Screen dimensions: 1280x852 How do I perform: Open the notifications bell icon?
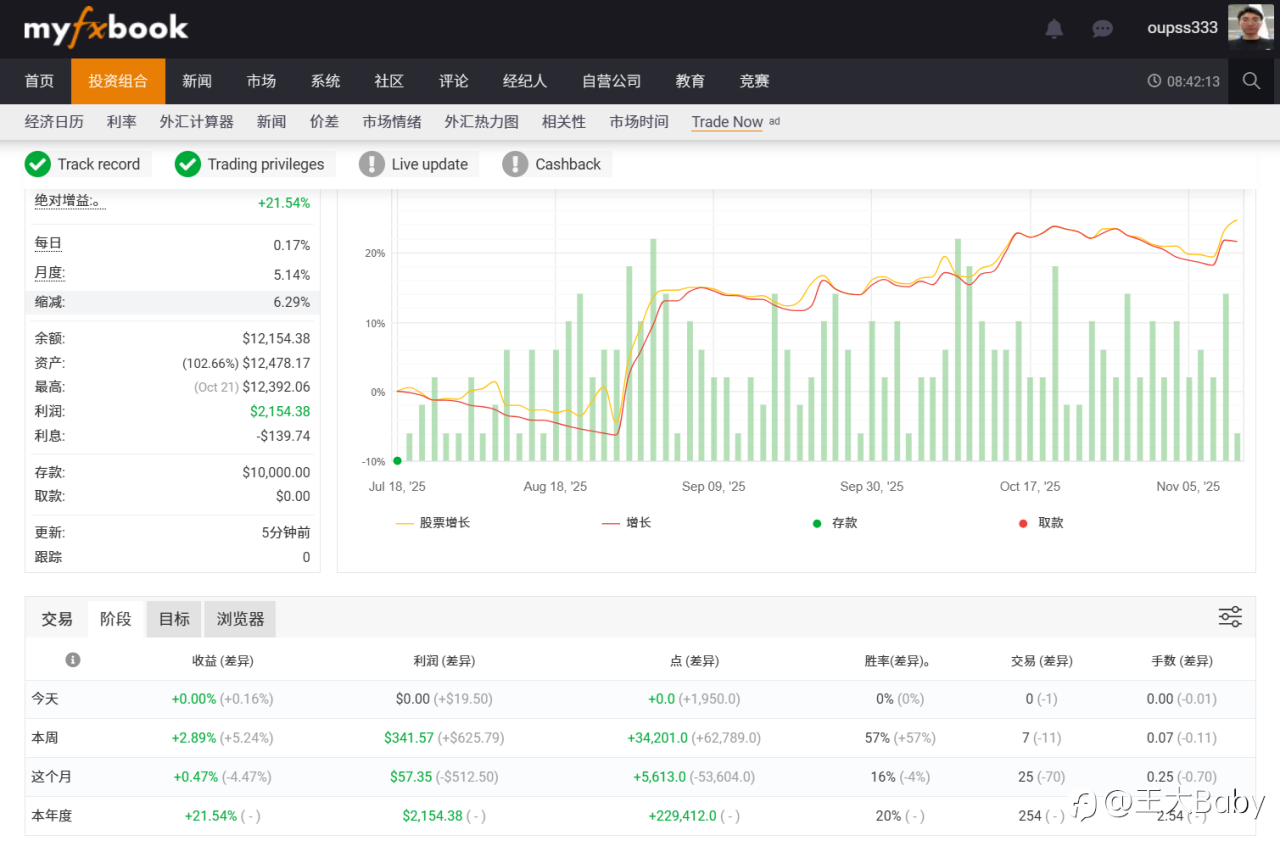pos(1054,29)
